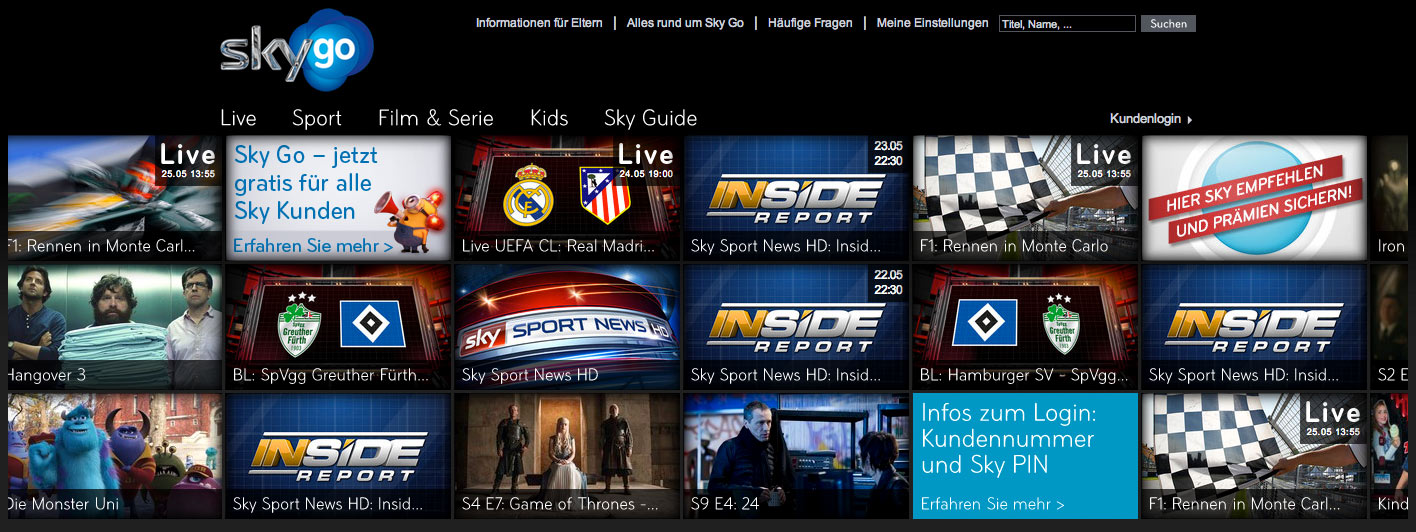Open the Sky Go logo homepage

click(297, 51)
